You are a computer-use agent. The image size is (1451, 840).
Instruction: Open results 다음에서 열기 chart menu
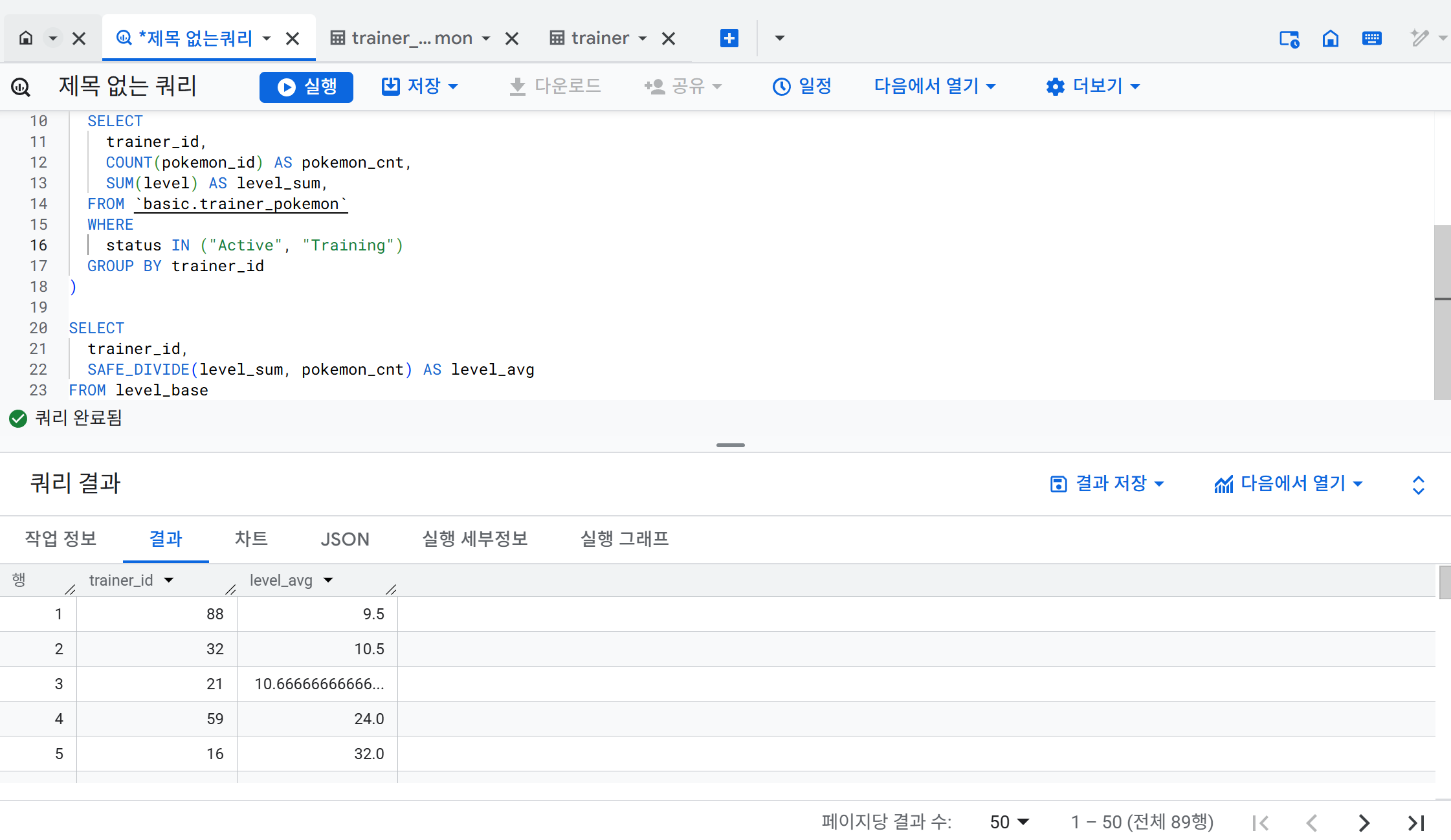1289,483
